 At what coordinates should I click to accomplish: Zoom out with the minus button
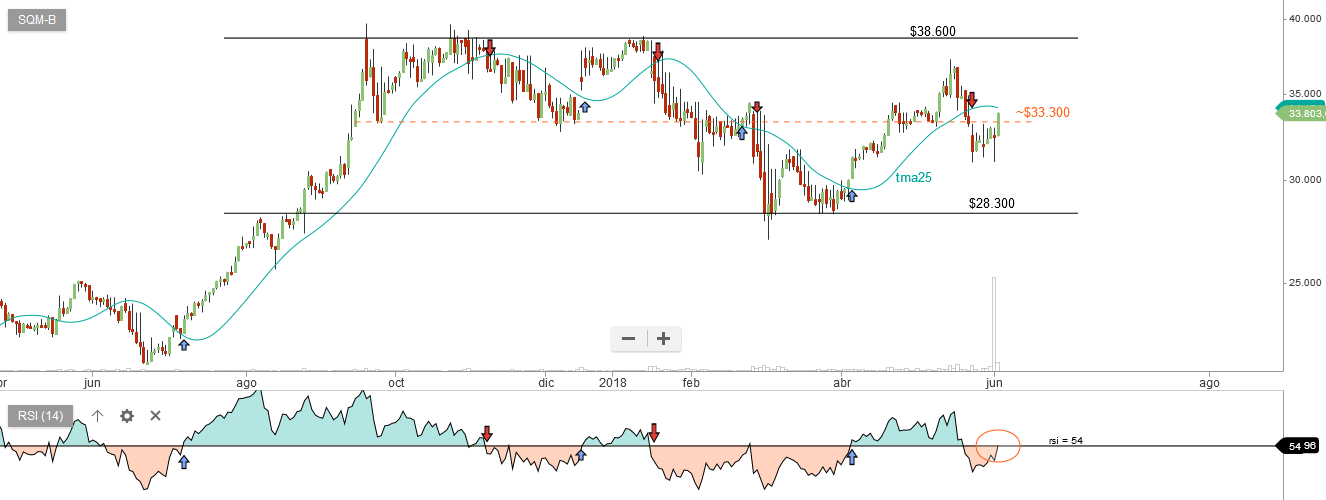(x=629, y=339)
